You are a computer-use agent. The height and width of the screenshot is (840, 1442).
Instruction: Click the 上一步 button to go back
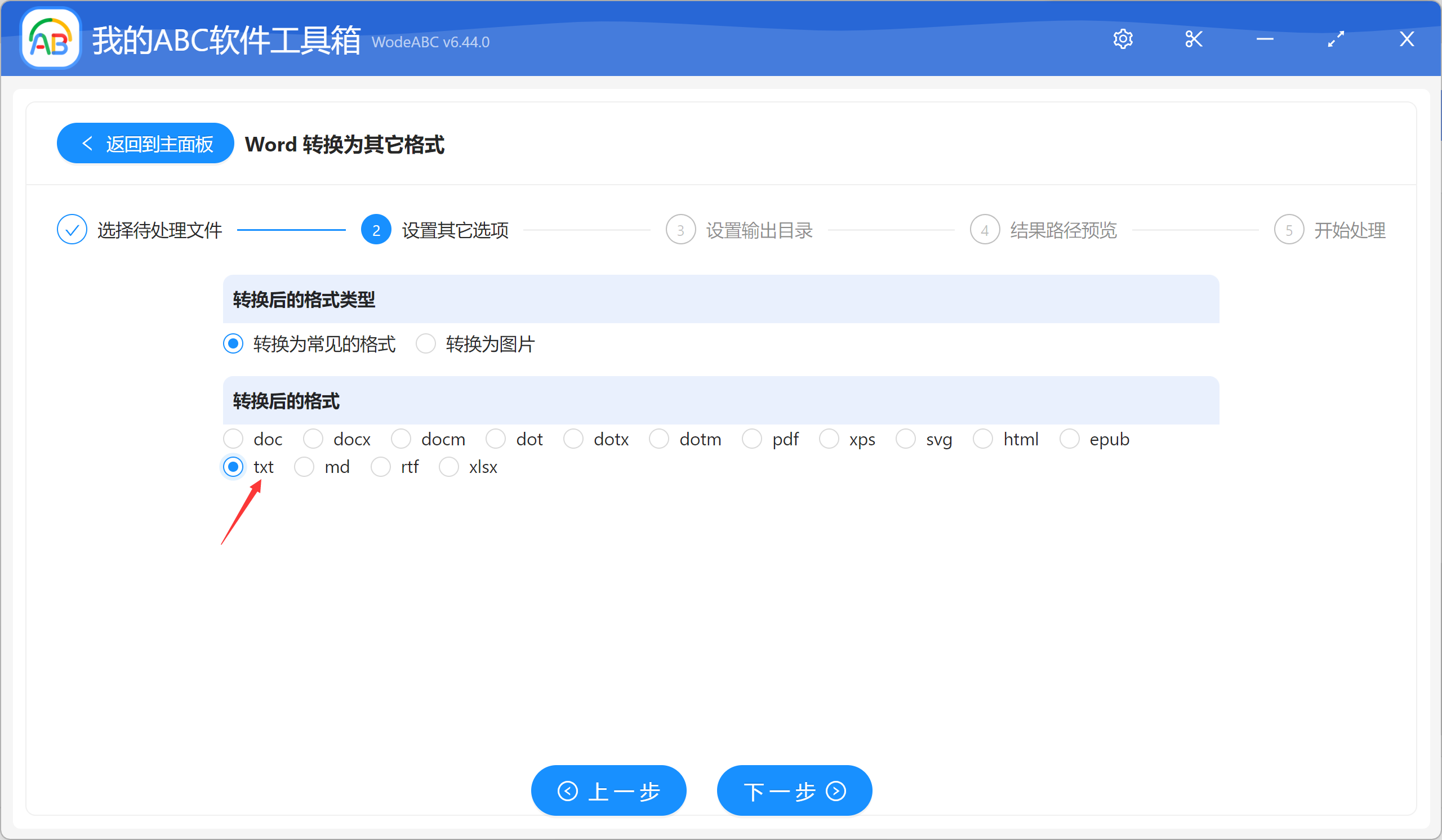coord(608,790)
